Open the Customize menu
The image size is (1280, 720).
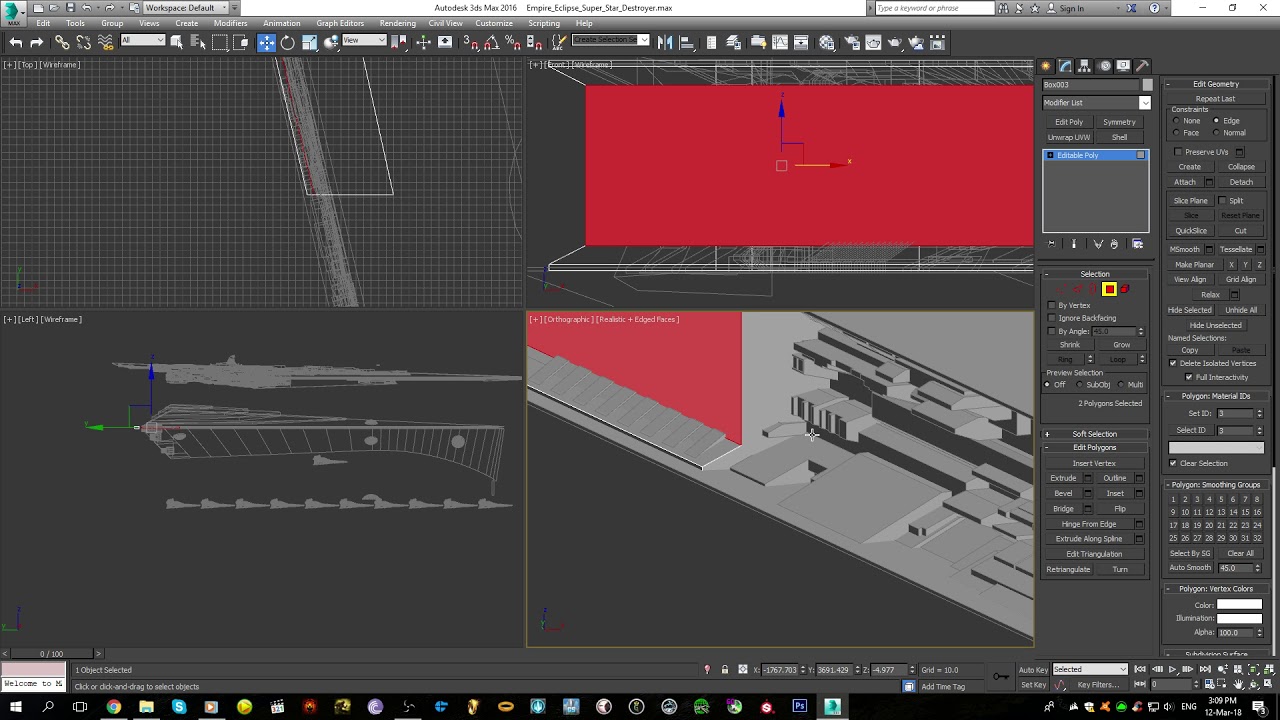[494, 23]
